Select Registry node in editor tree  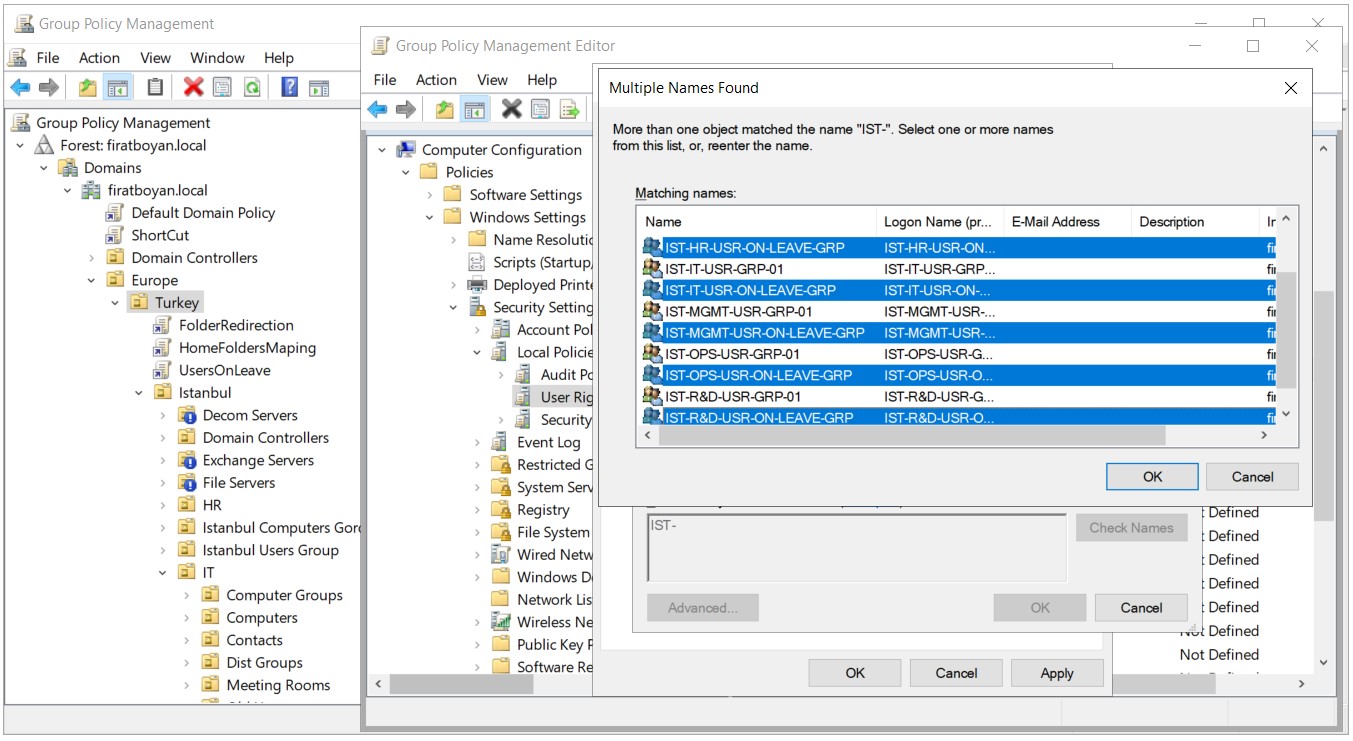click(542, 510)
